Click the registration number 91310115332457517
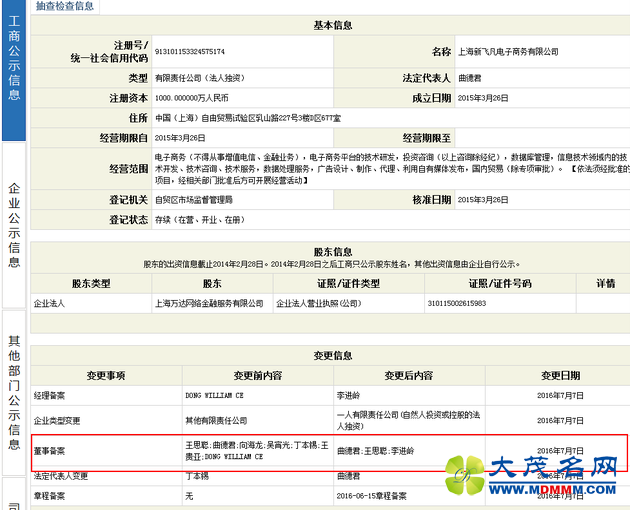 190,51
